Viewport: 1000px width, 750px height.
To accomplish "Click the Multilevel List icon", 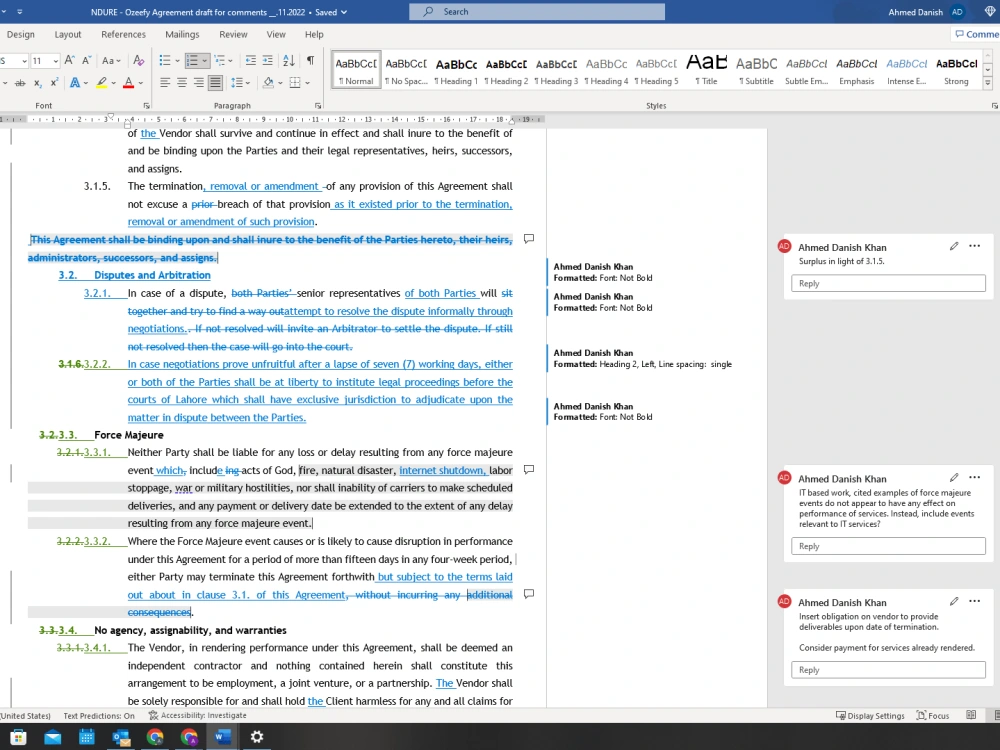I will [x=219, y=60].
